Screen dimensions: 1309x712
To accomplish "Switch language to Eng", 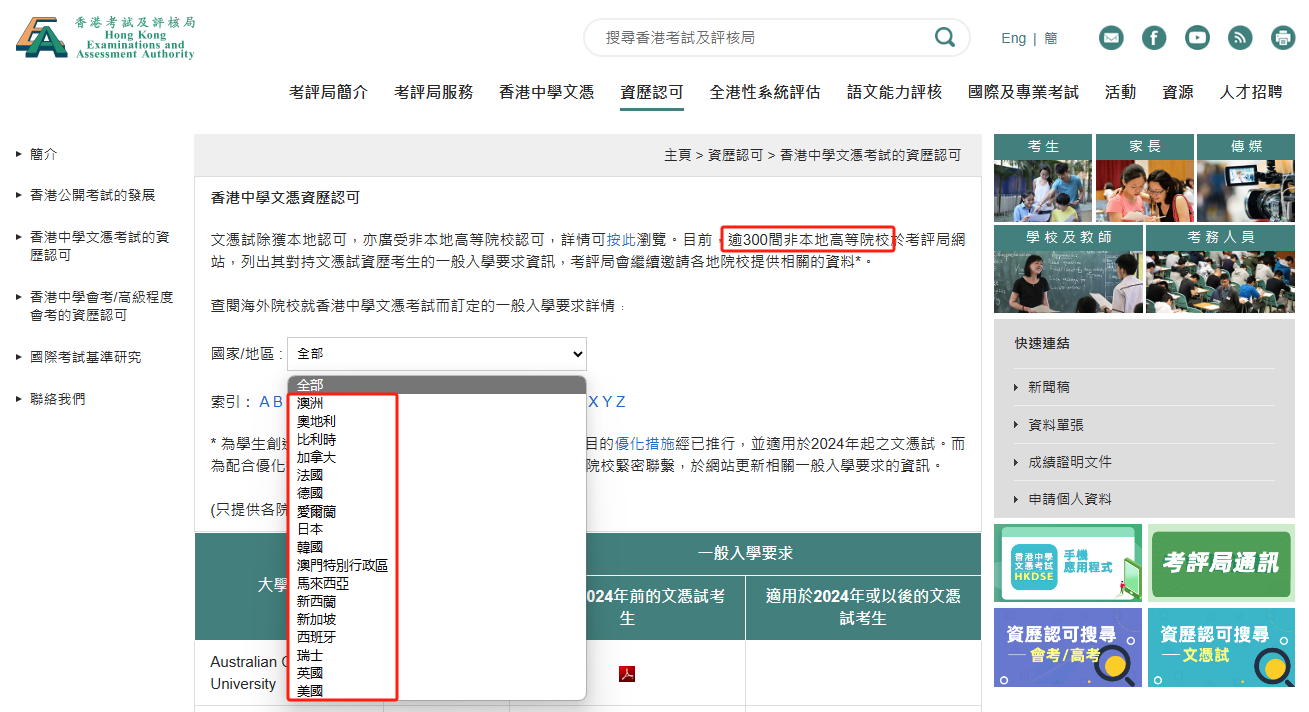I will point(1013,38).
